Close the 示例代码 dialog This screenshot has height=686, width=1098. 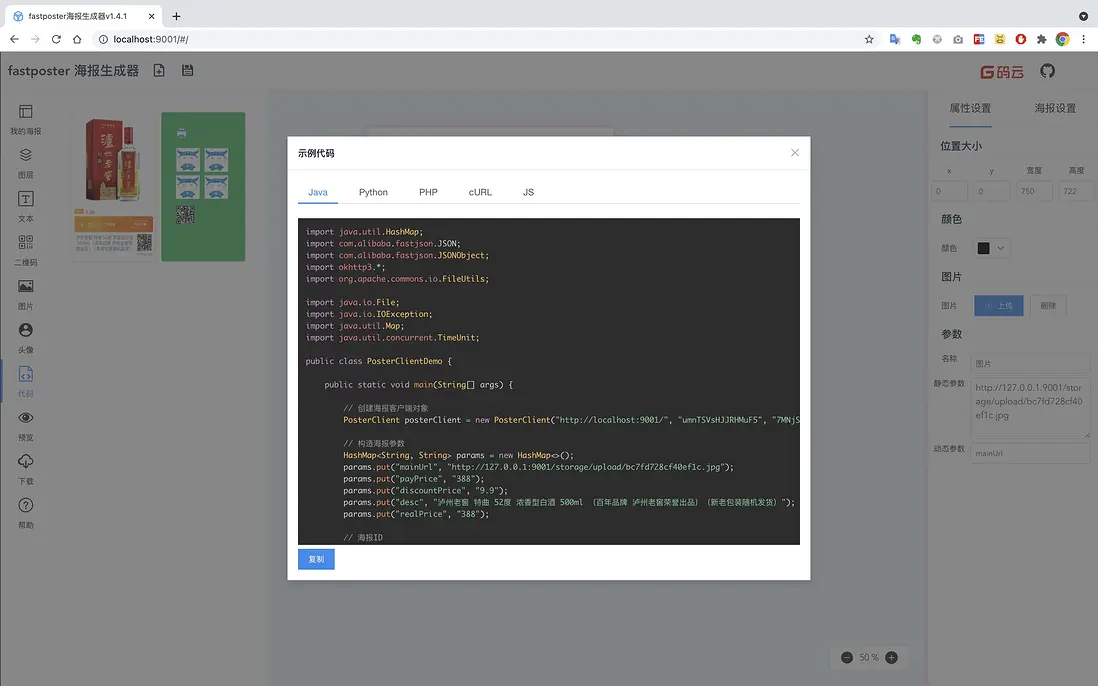[x=795, y=153]
